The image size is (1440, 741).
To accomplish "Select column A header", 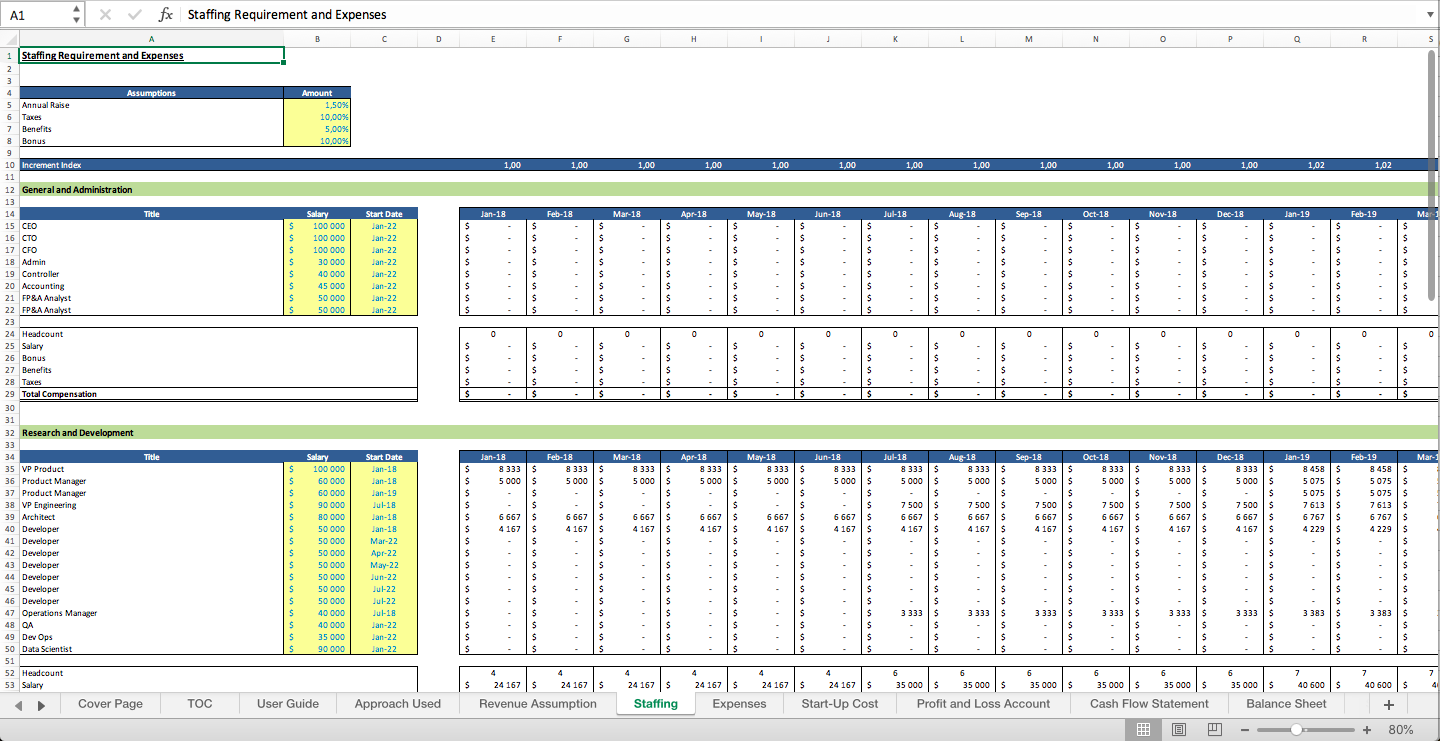I will pyautogui.click(x=151, y=39).
